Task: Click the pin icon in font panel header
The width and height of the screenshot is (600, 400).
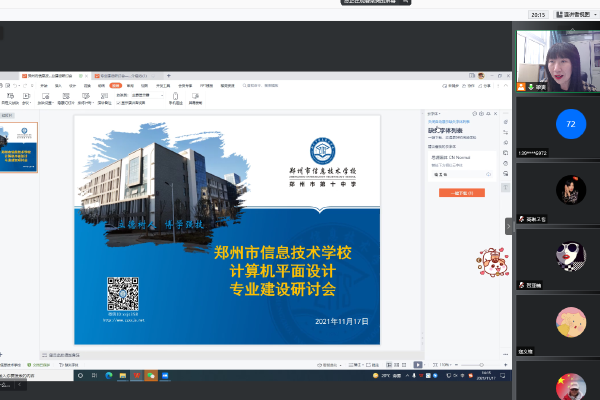Action: 488,114
